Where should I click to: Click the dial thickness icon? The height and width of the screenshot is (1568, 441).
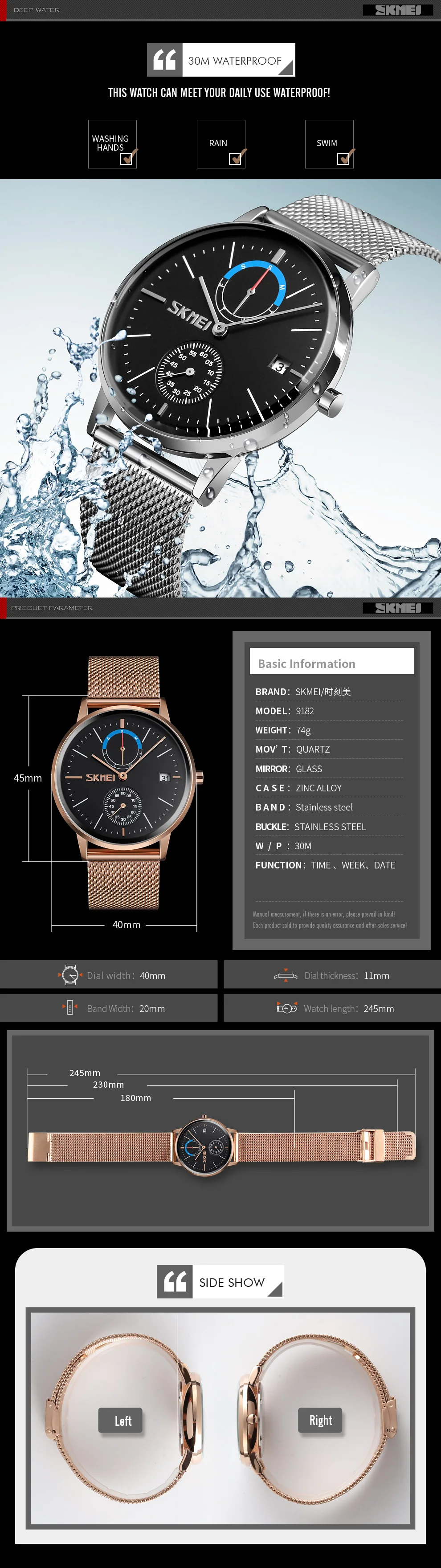[x=285, y=975]
